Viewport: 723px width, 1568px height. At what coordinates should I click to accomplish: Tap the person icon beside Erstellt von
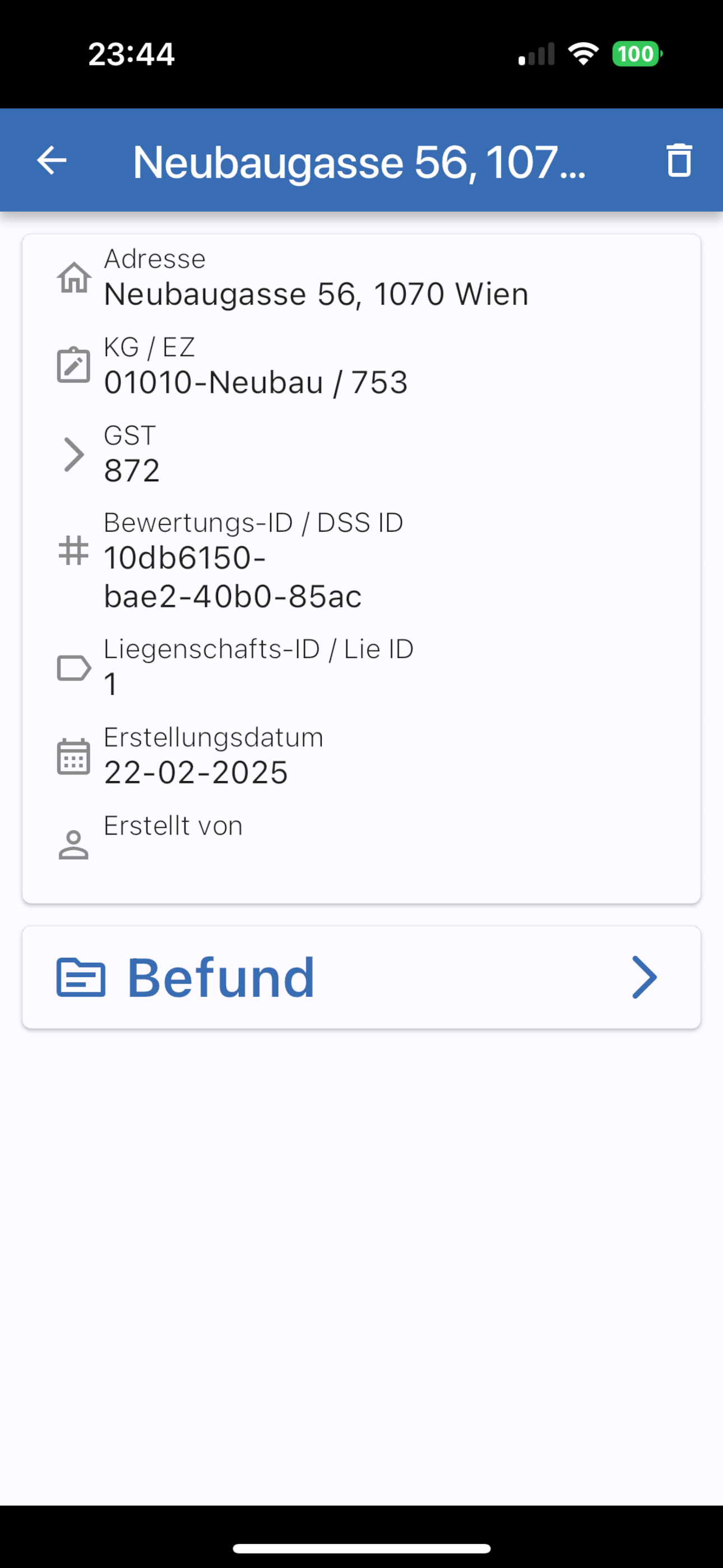[x=73, y=845]
